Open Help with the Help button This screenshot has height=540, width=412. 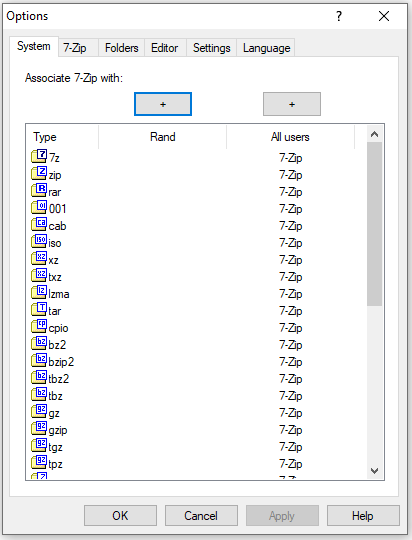click(x=363, y=516)
